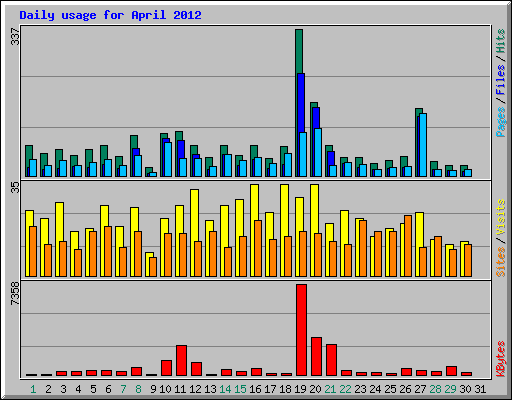The image size is (512, 400).
Task: Click the '337' hits axis maximum label
Action: [15, 37]
